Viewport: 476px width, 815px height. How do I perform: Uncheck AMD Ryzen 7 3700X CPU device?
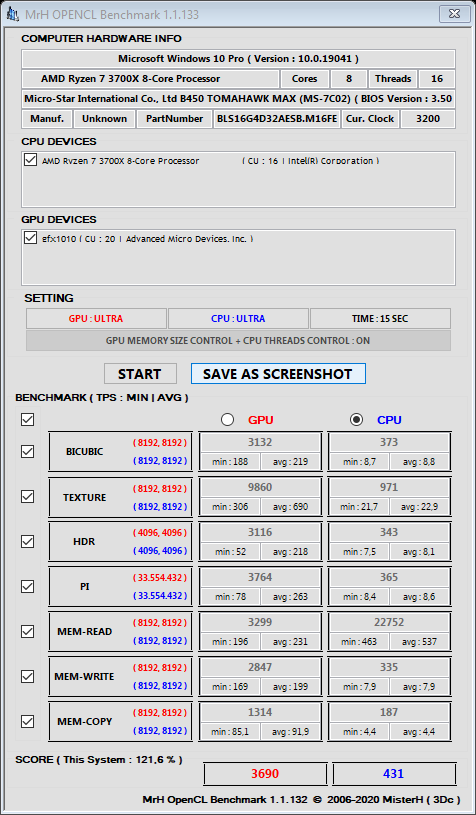pyautogui.click(x=30, y=160)
